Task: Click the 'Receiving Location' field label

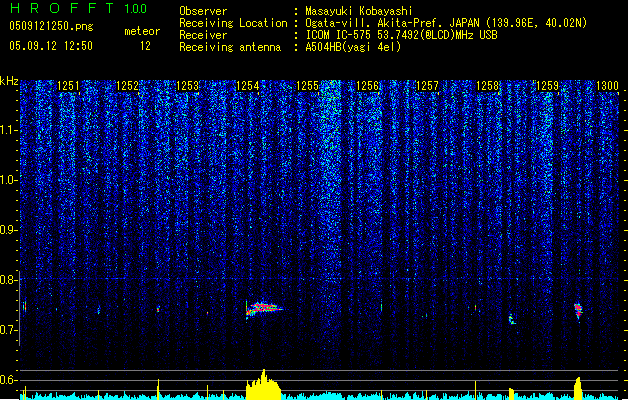Action: click(x=233, y=23)
